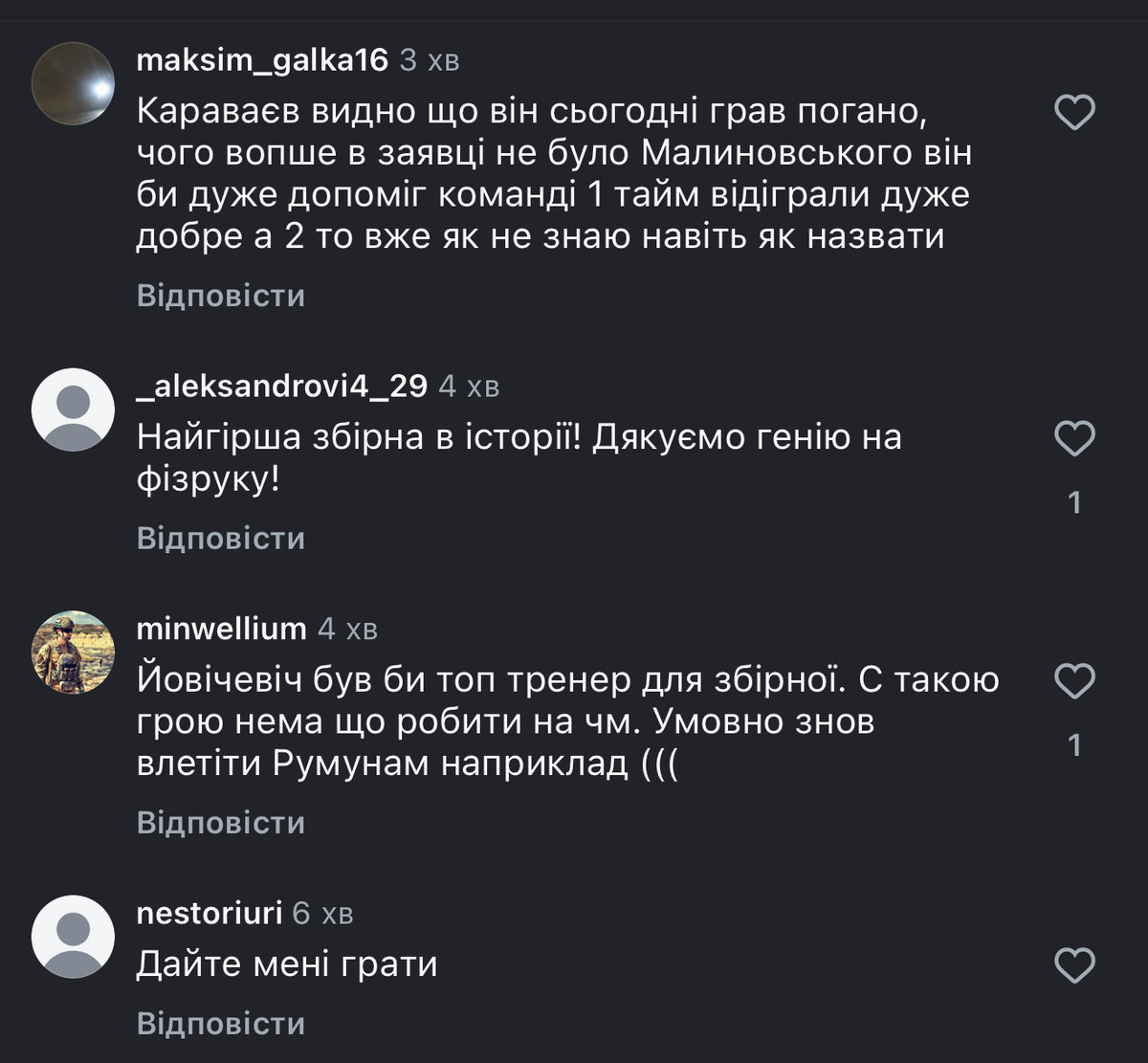This screenshot has width=1148, height=1063.
Task: Heart the 'Дайте мені грати' comment
Action: point(1073,965)
